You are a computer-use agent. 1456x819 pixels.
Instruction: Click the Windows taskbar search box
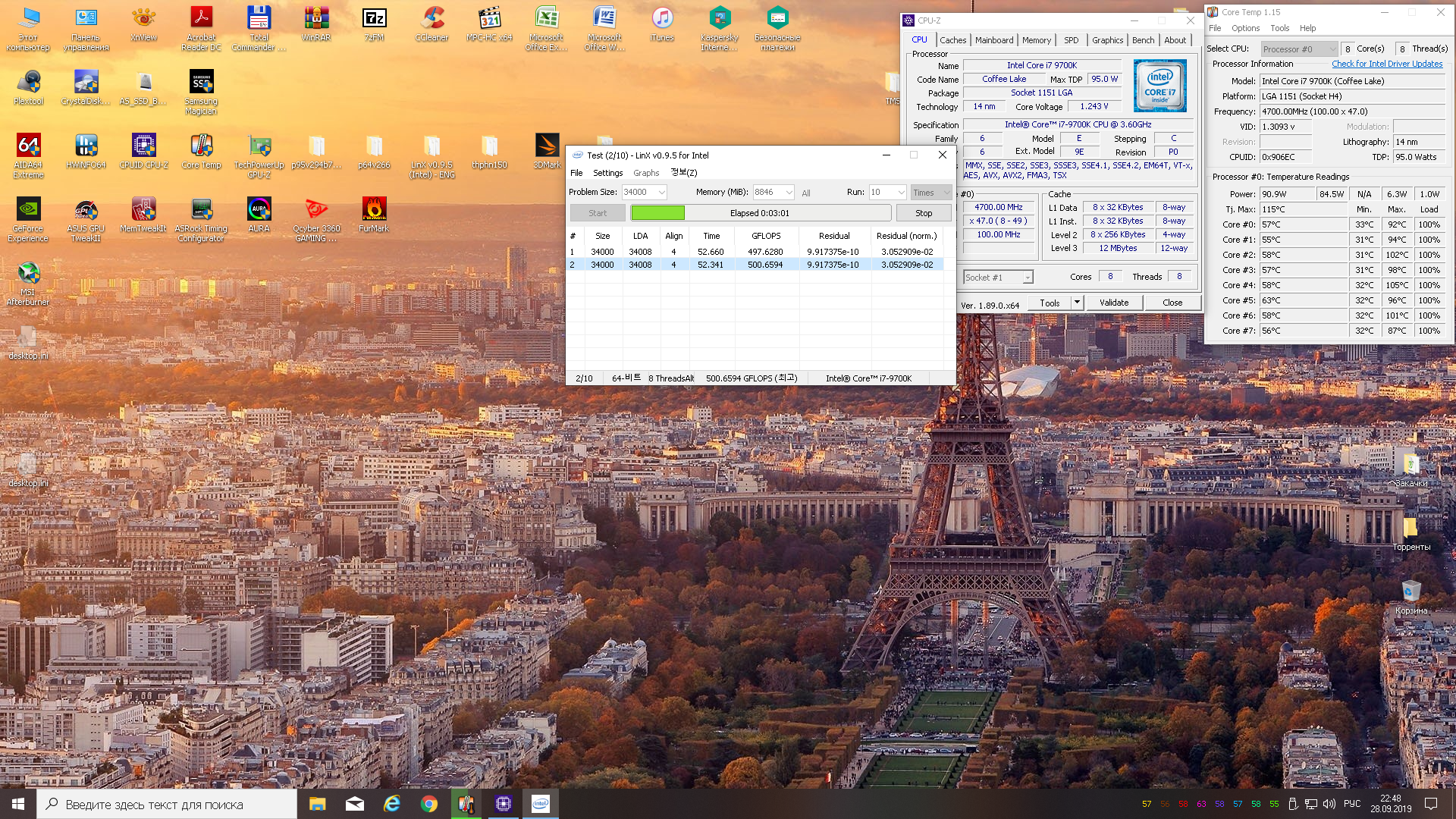tap(167, 805)
